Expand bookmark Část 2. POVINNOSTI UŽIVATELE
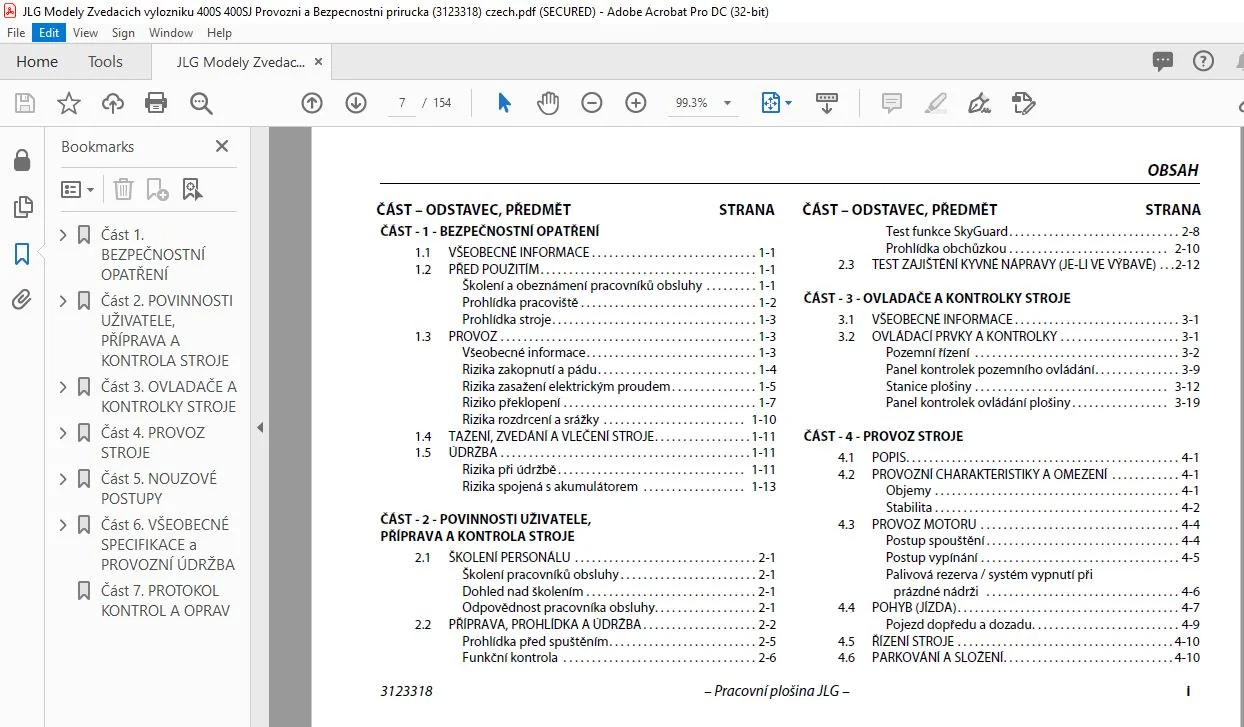Image resolution: width=1244 pixels, height=727 pixels. 64,301
